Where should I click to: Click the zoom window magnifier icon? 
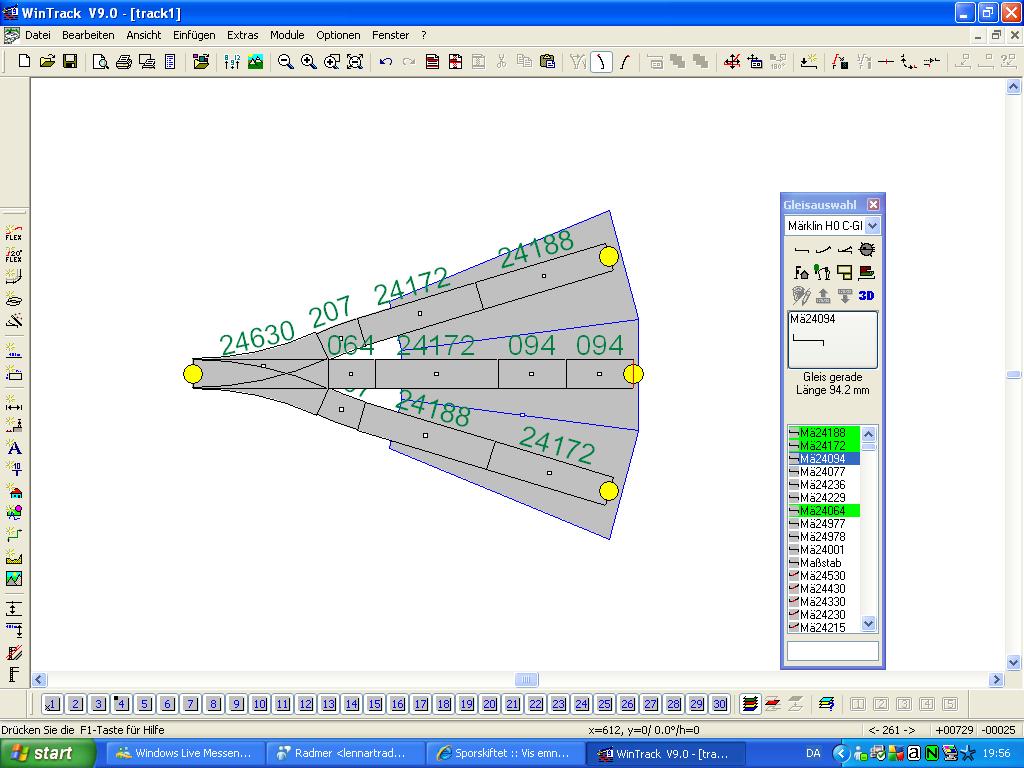(332, 62)
